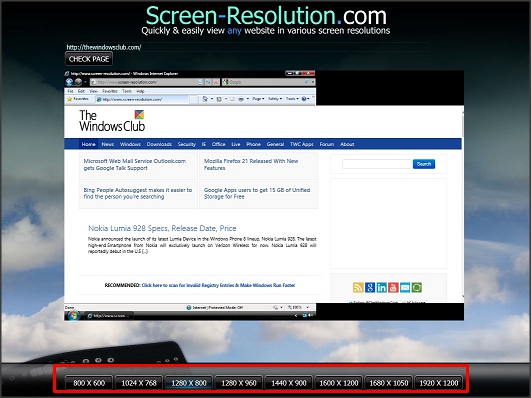The height and width of the screenshot is (398, 531).
Task: Open the Downloads nav menu item
Action: tap(159, 144)
